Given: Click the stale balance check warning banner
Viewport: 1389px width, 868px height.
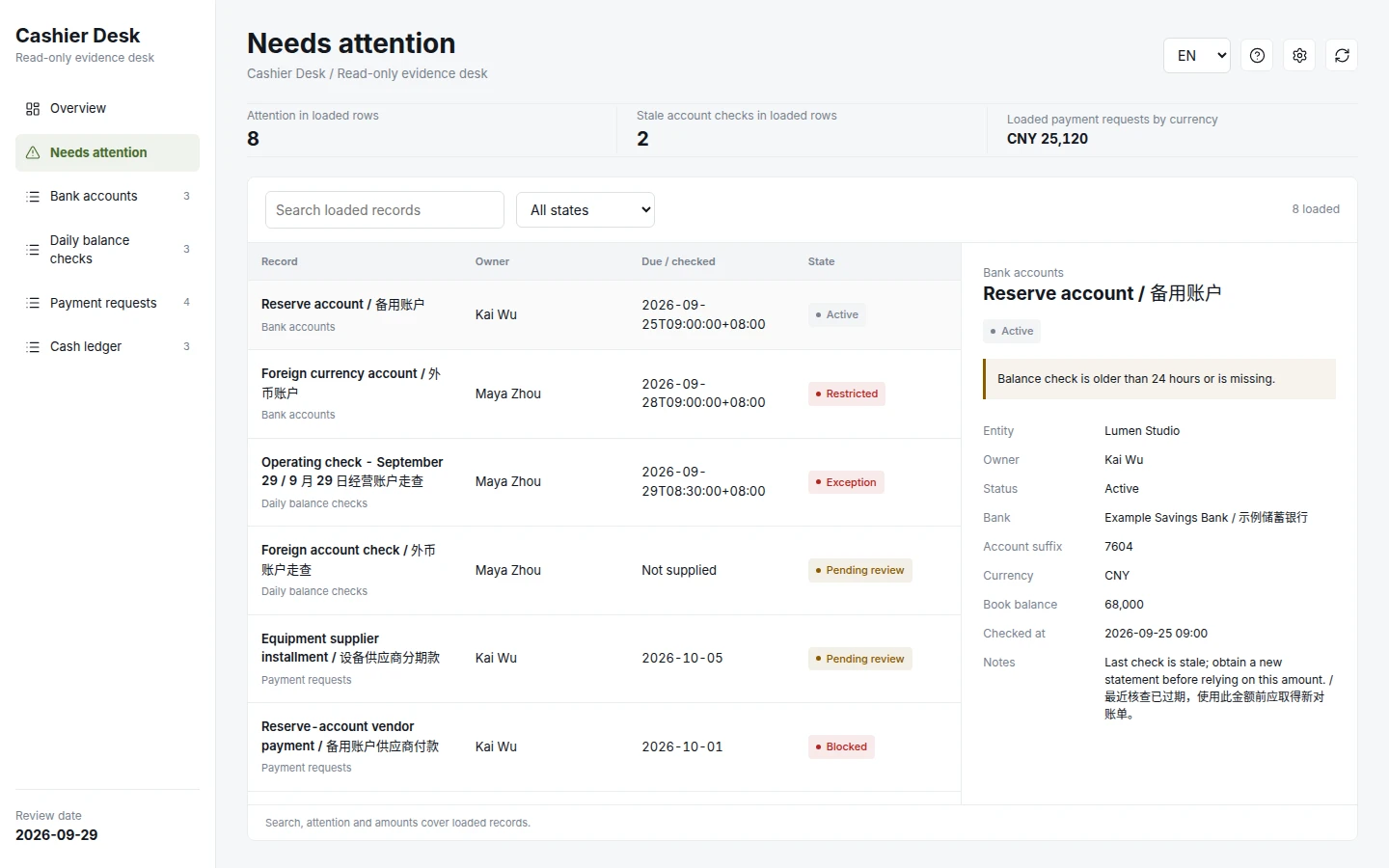Looking at the screenshot, I should tap(1159, 379).
